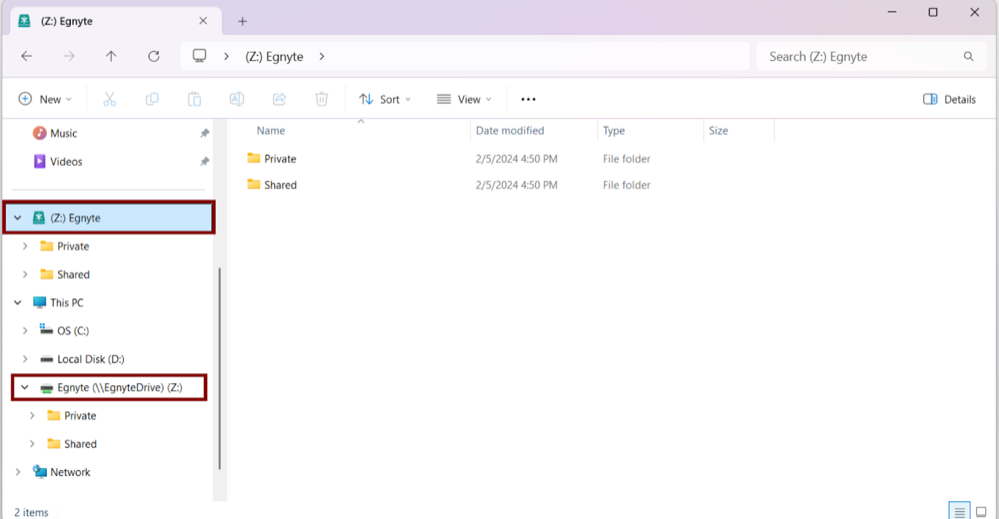
Task: Select (Z:) Egnyte in navigation pane
Action: [x=109, y=218]
